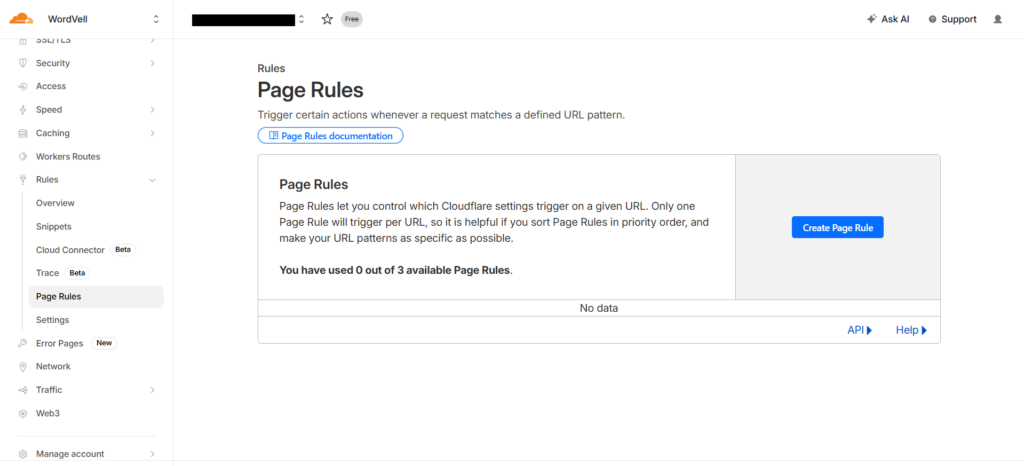The height and width of the screenshot is (466, 1024).
Task: Open the WordVell account switcher
Action: (155, 20)
